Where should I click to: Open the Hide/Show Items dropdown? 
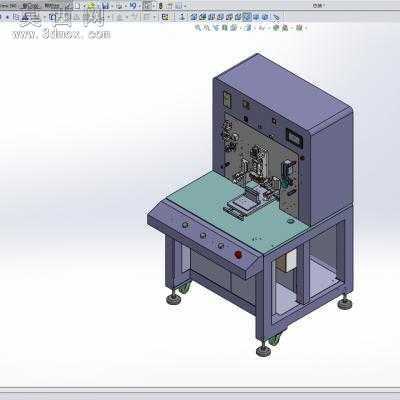pos(262,28)
